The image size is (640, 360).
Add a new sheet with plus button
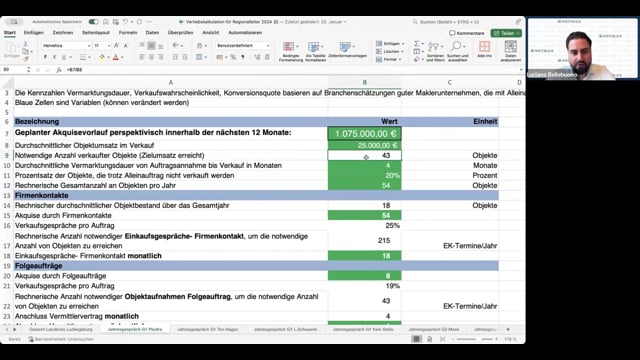click(508, 329)
